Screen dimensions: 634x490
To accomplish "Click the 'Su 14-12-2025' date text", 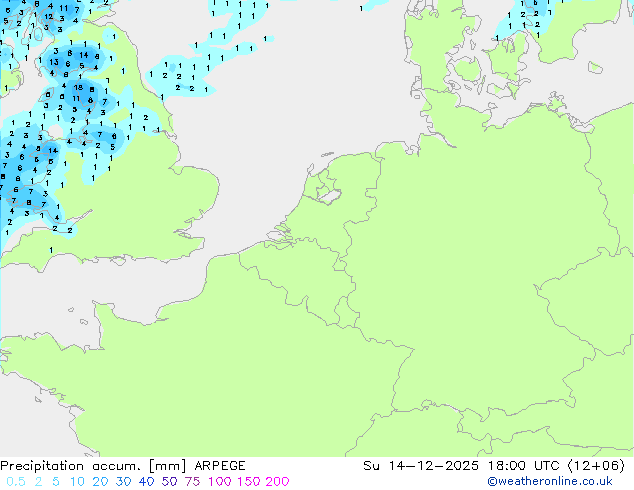I will pyautogui.click(x=421, y=466).
